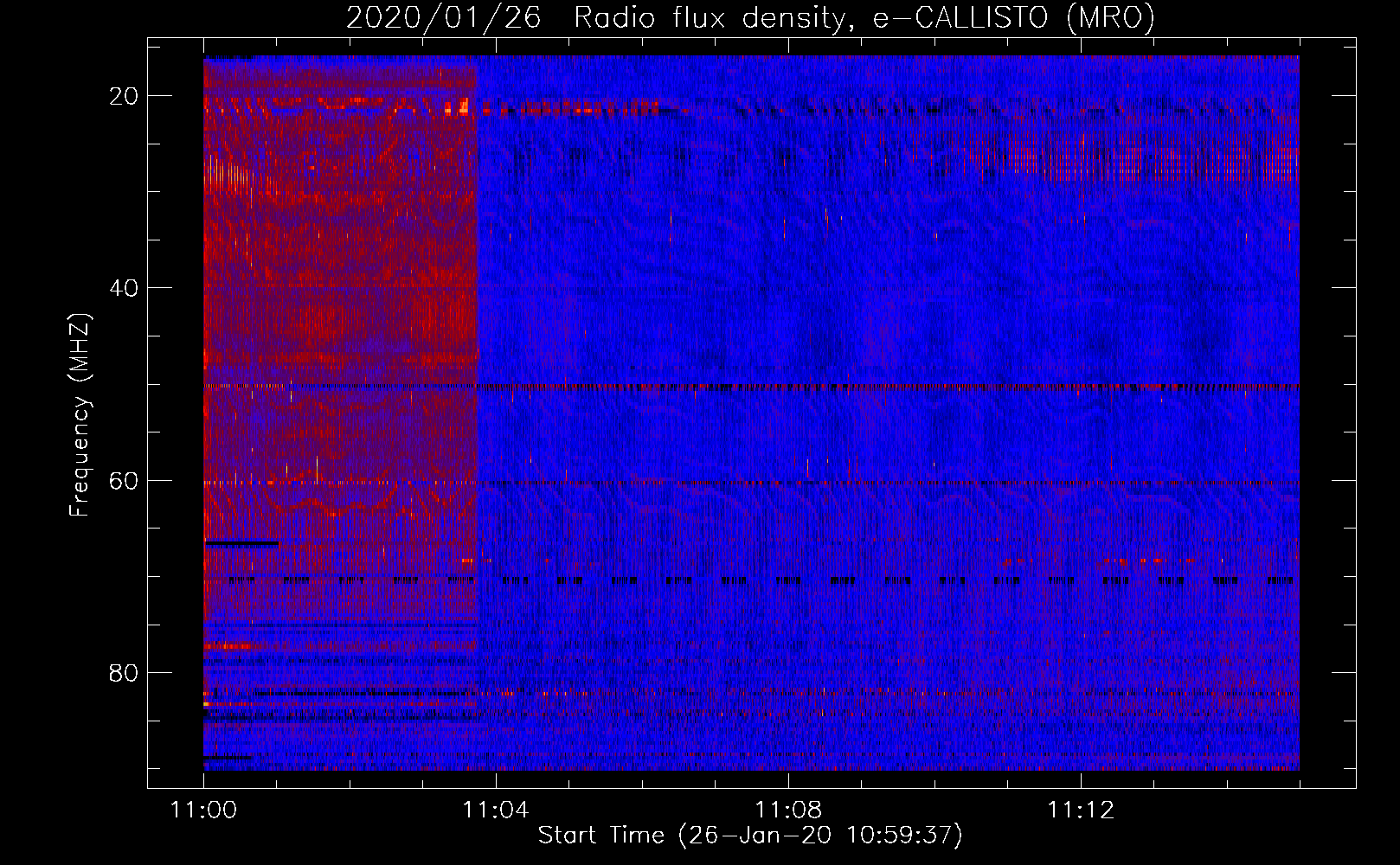Click the "Start Time (26-Jan-20 10:59:37)" label
Screen dimensions: 1400x865
[x=750, y=836]
